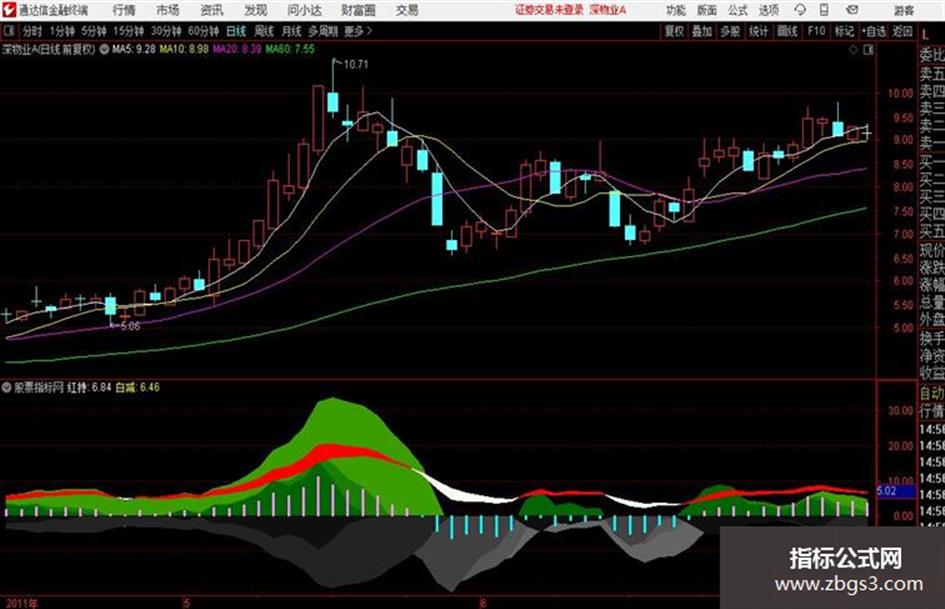
Task: Open the 交易 menu
Action: point(407,10)
